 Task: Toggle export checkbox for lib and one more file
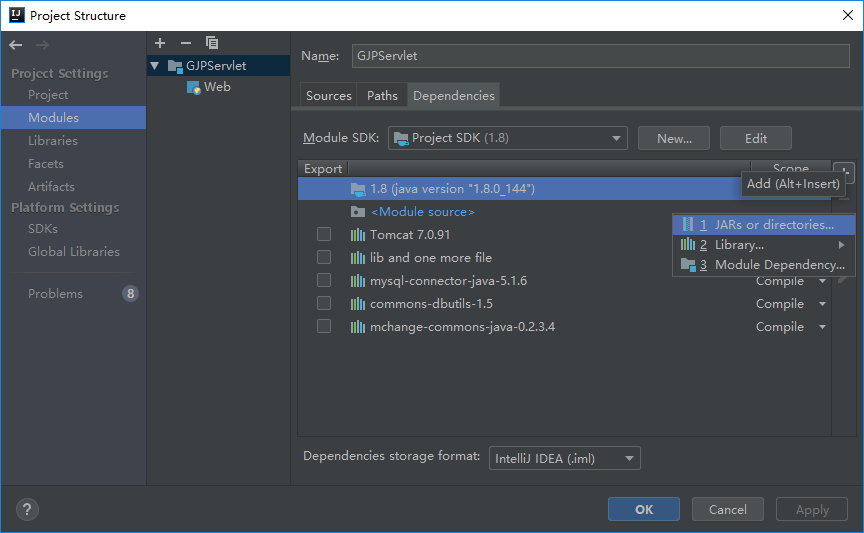point(324,257)
